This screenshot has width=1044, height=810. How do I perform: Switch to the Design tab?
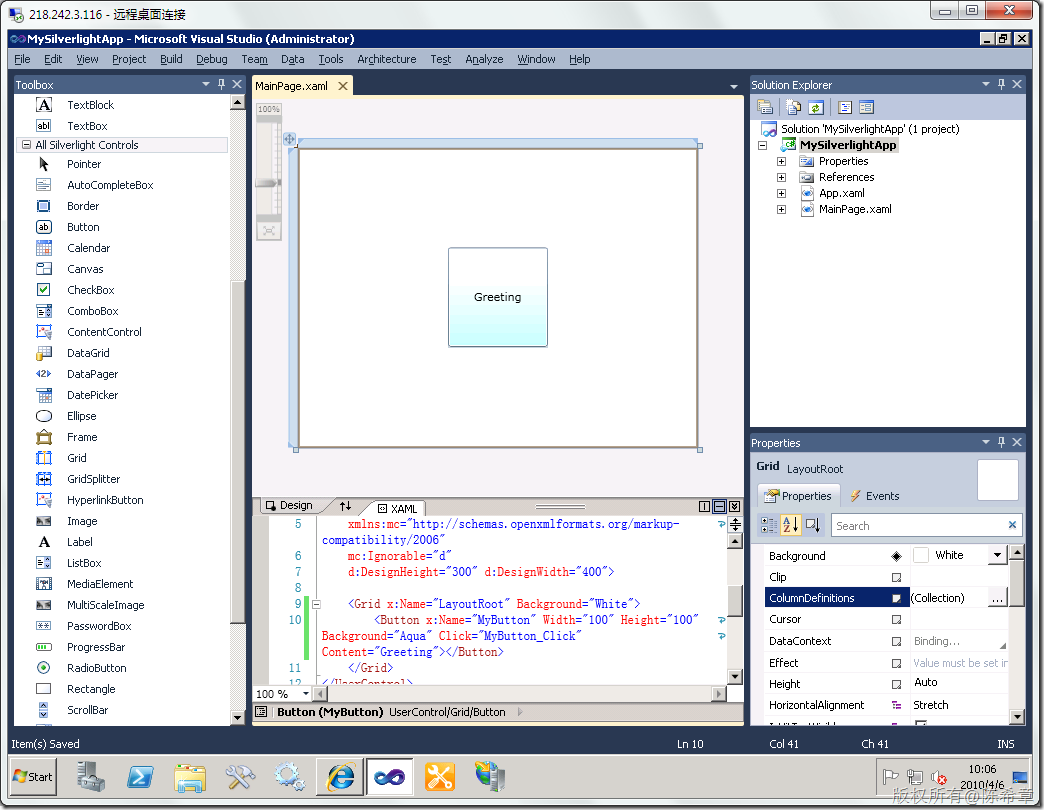click(x=290, y=506)
